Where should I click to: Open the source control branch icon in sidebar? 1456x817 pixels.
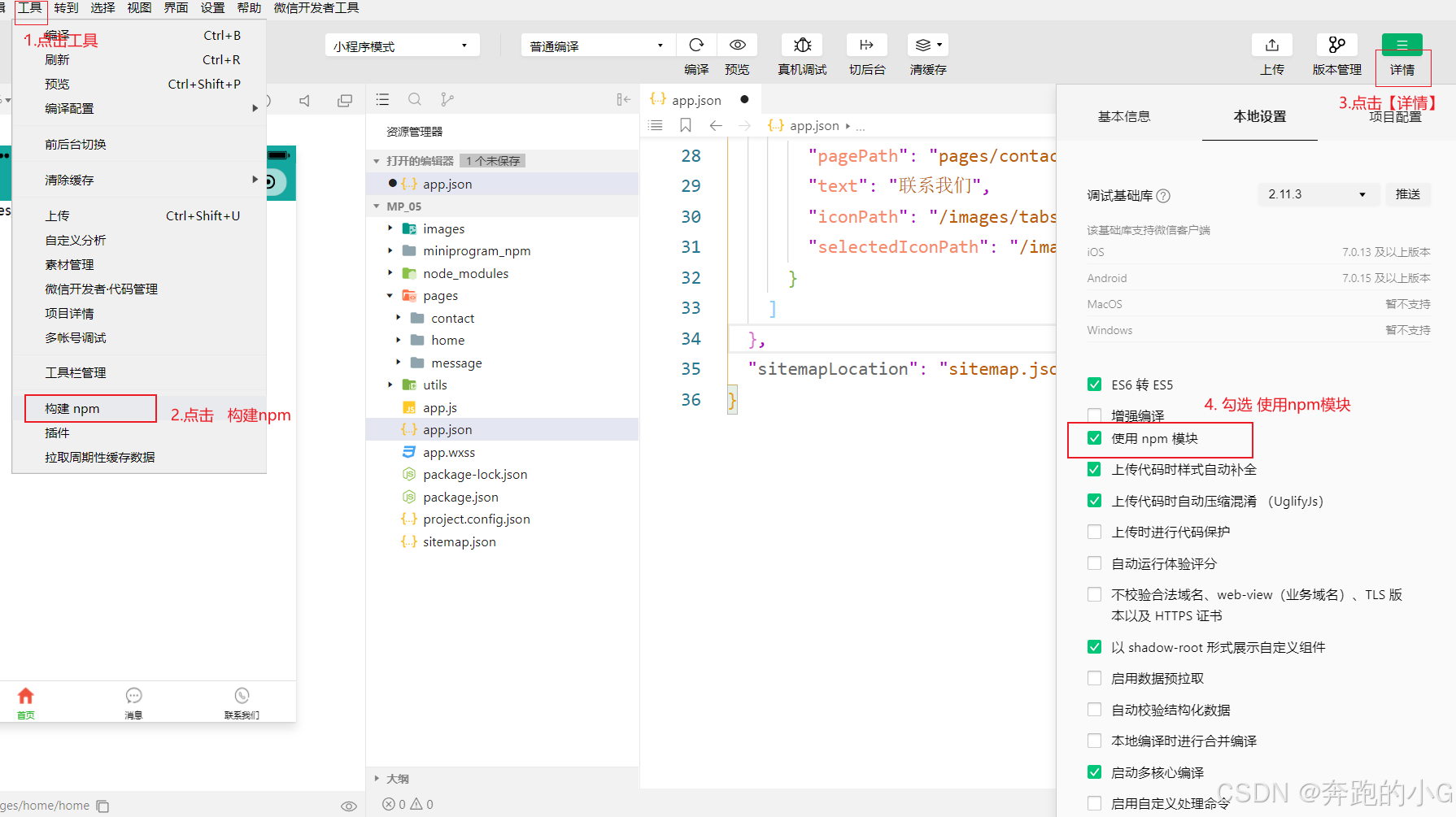(x=447, y=100)
